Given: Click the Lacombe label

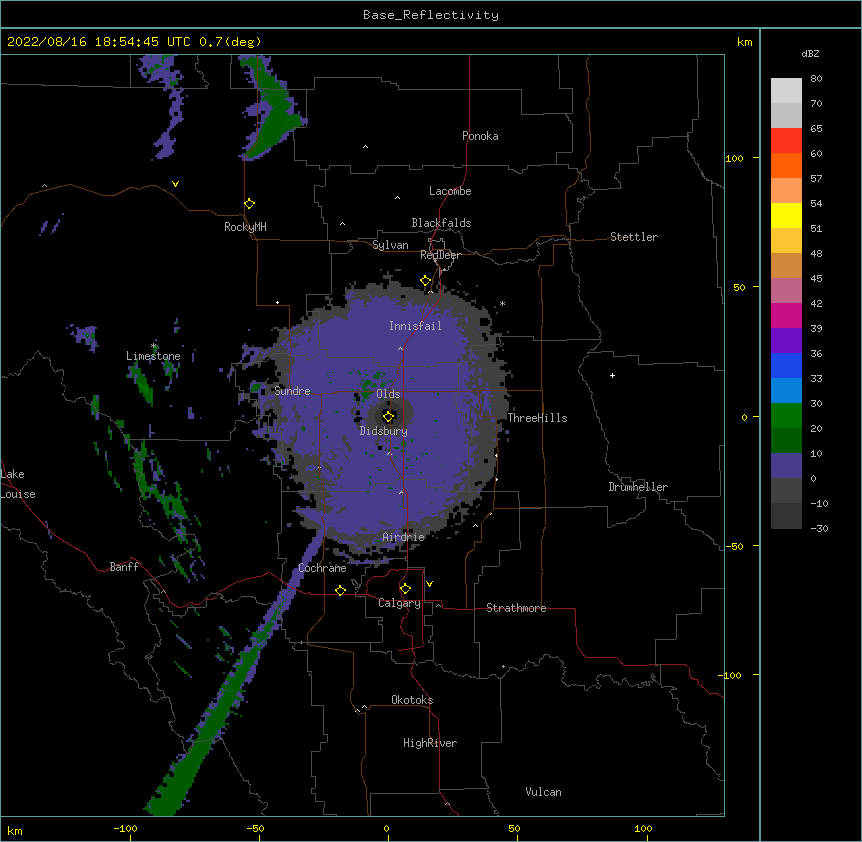Looking at the screenshot, I should [x=450, y=191].
